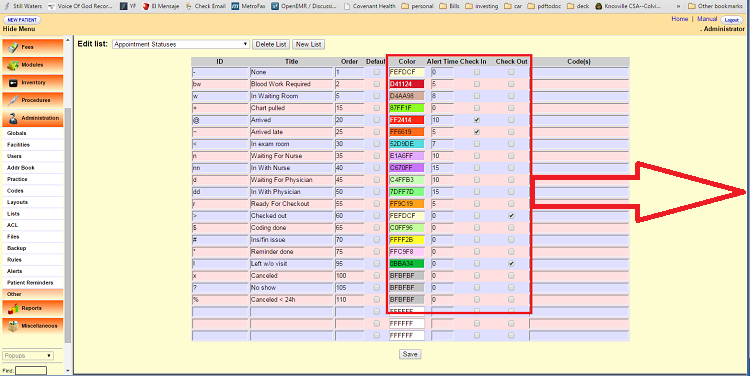Enable Check In for In exam room
Image resolution: width=750 pixels, height=376 pixels.
click(476, 144)
